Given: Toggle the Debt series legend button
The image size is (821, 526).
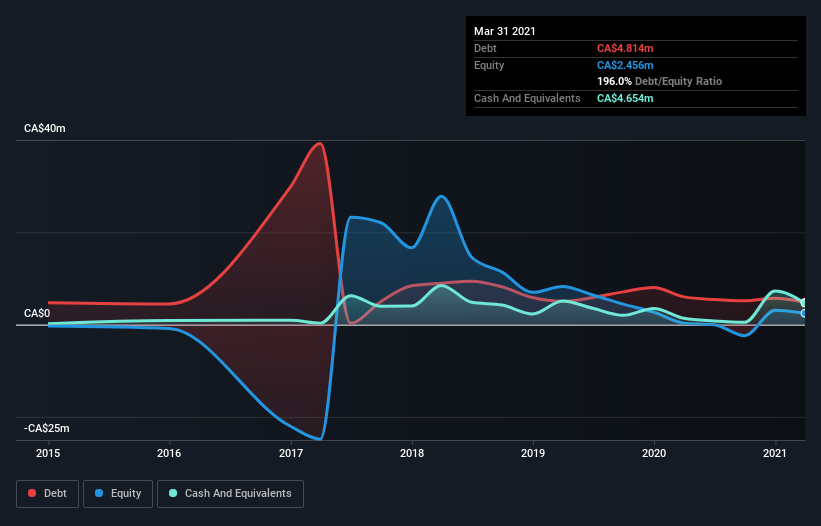Looking at the screenshot, I should pos(47,494).
